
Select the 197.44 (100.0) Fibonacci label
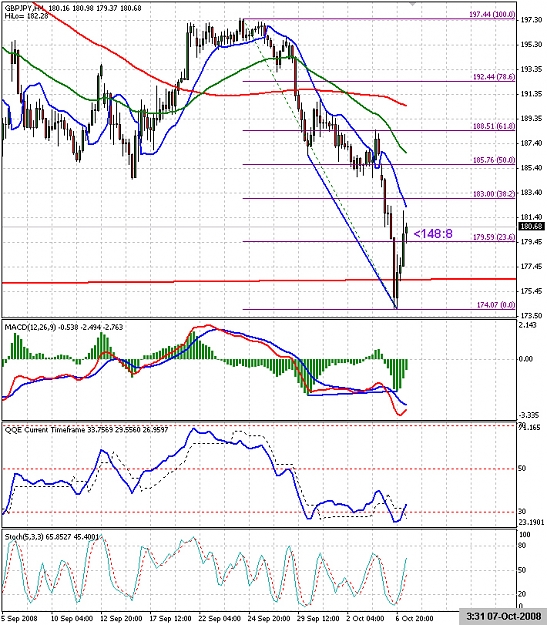(492, 15)
